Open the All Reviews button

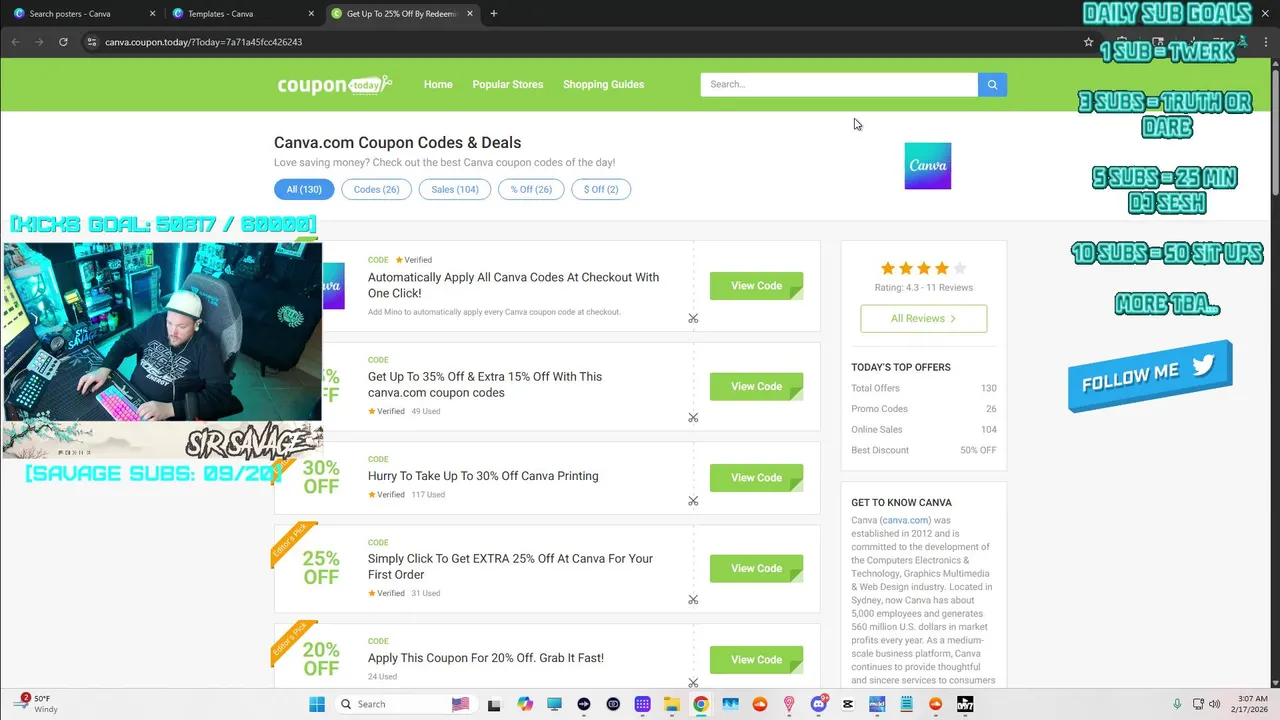click(923, 318)
